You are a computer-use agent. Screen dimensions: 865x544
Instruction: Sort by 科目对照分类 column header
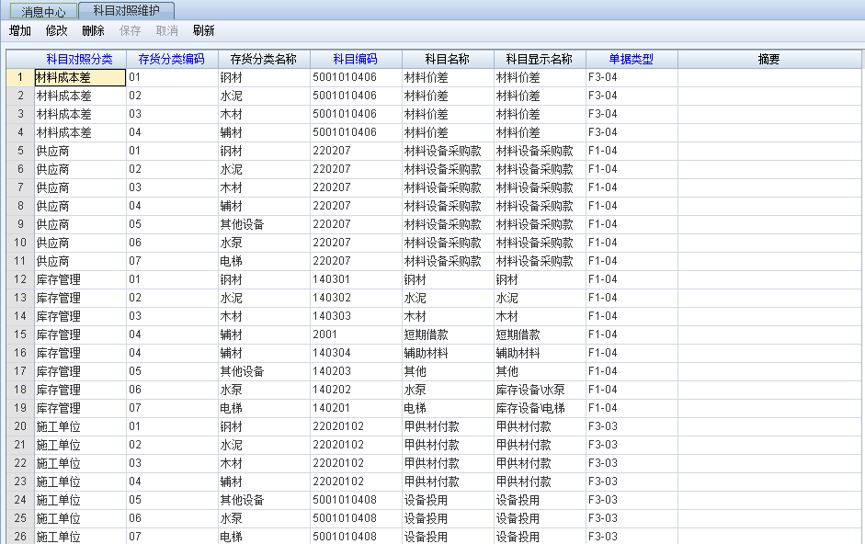(80, 59)
